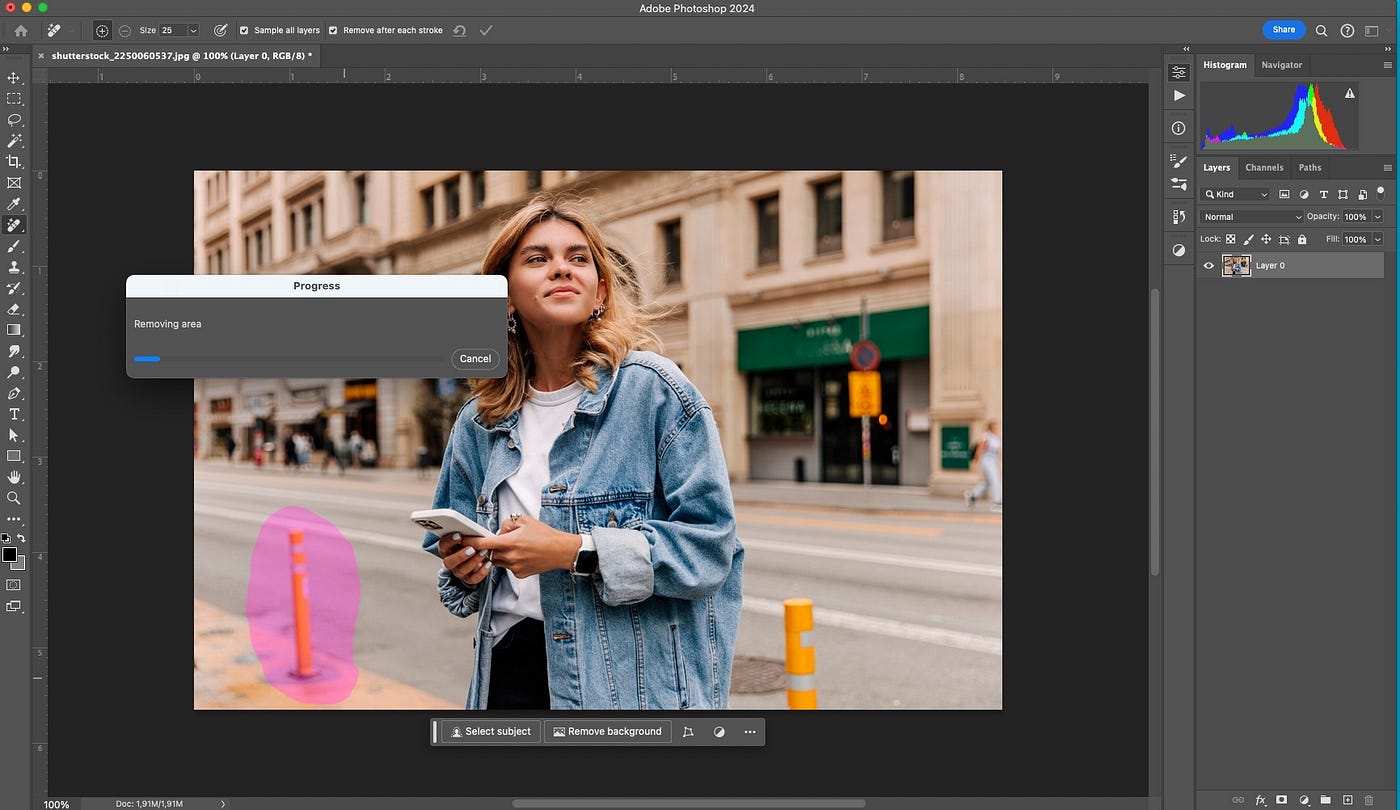Switch to the Channels tab
Screen dimensions: 1400x810
(x=1264, y=168)
